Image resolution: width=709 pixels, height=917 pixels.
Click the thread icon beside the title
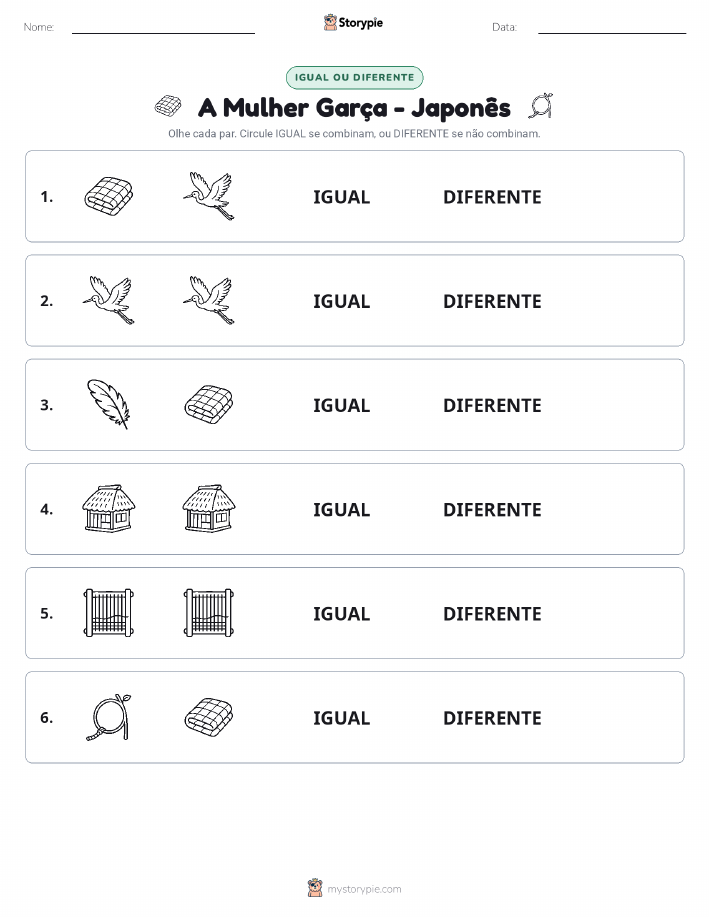(541, 106)
